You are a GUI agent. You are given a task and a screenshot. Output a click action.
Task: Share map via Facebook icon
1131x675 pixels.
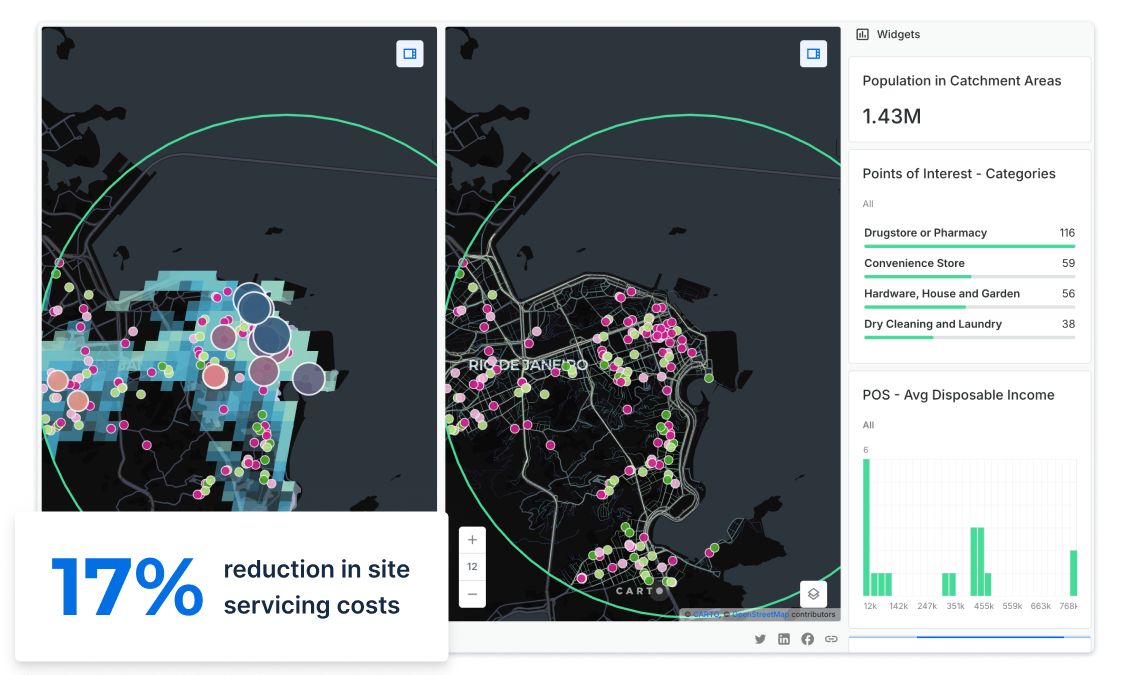point(808,639)
